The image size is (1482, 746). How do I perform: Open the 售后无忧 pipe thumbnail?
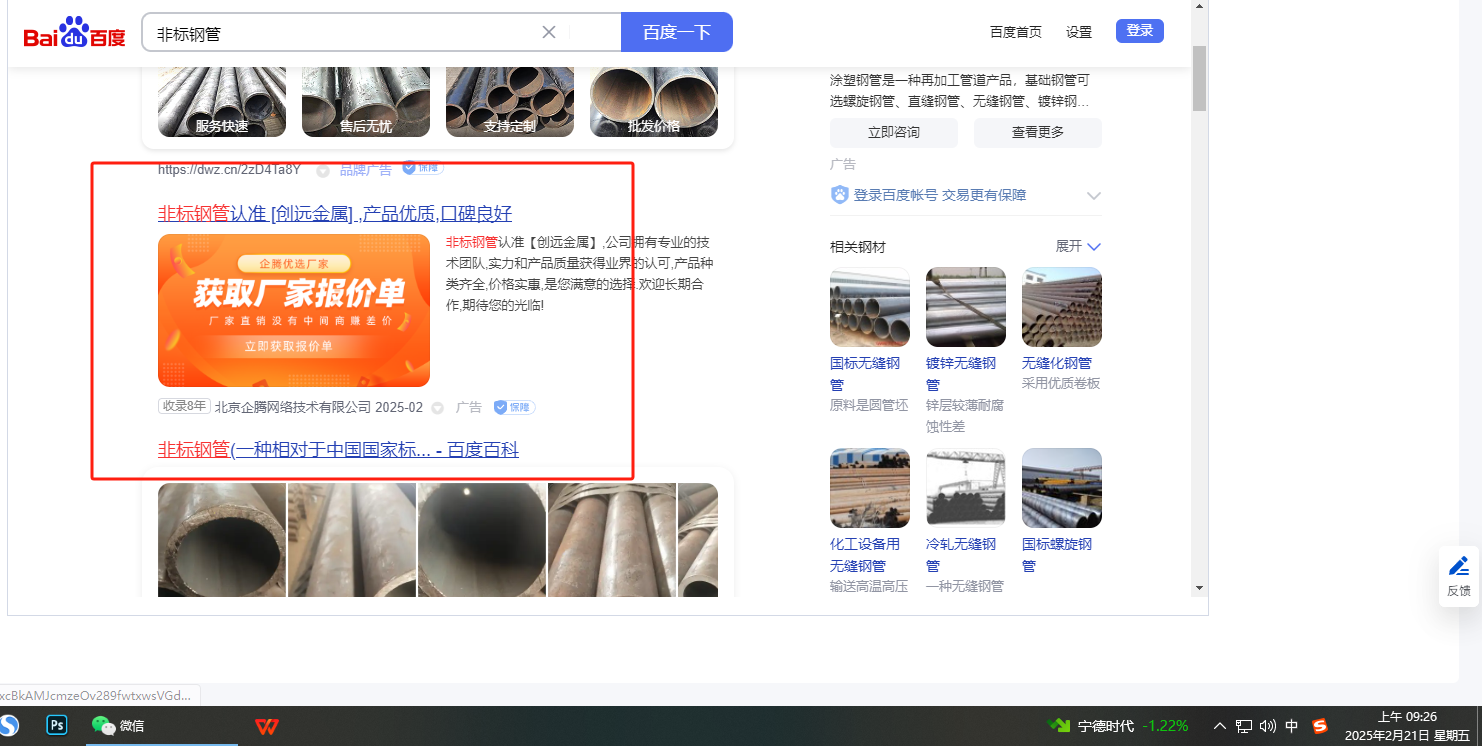pos(366,102)
